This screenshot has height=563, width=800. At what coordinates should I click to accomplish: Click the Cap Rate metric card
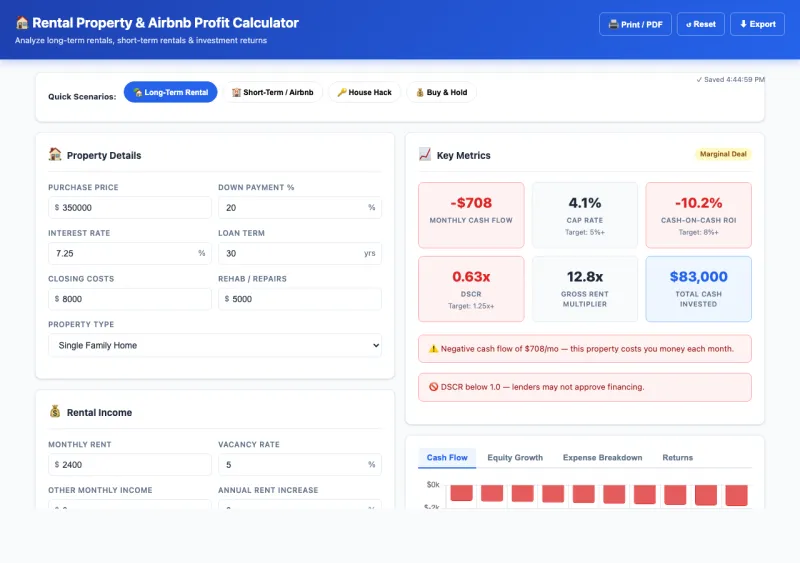[x=585, y=215]
